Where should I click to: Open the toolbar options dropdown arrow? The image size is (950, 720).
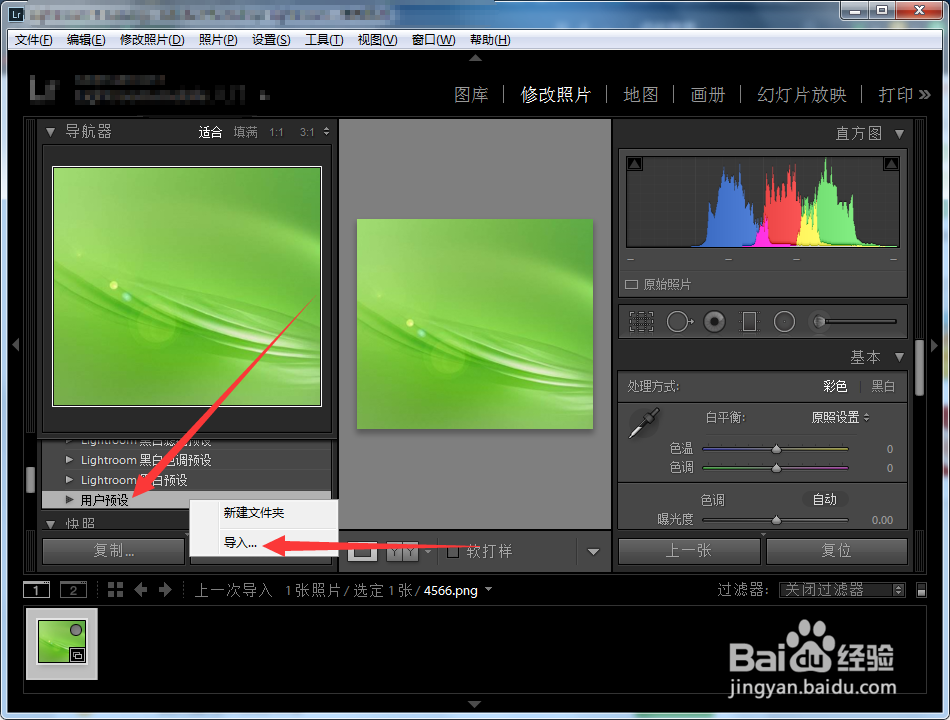point(593,552)
